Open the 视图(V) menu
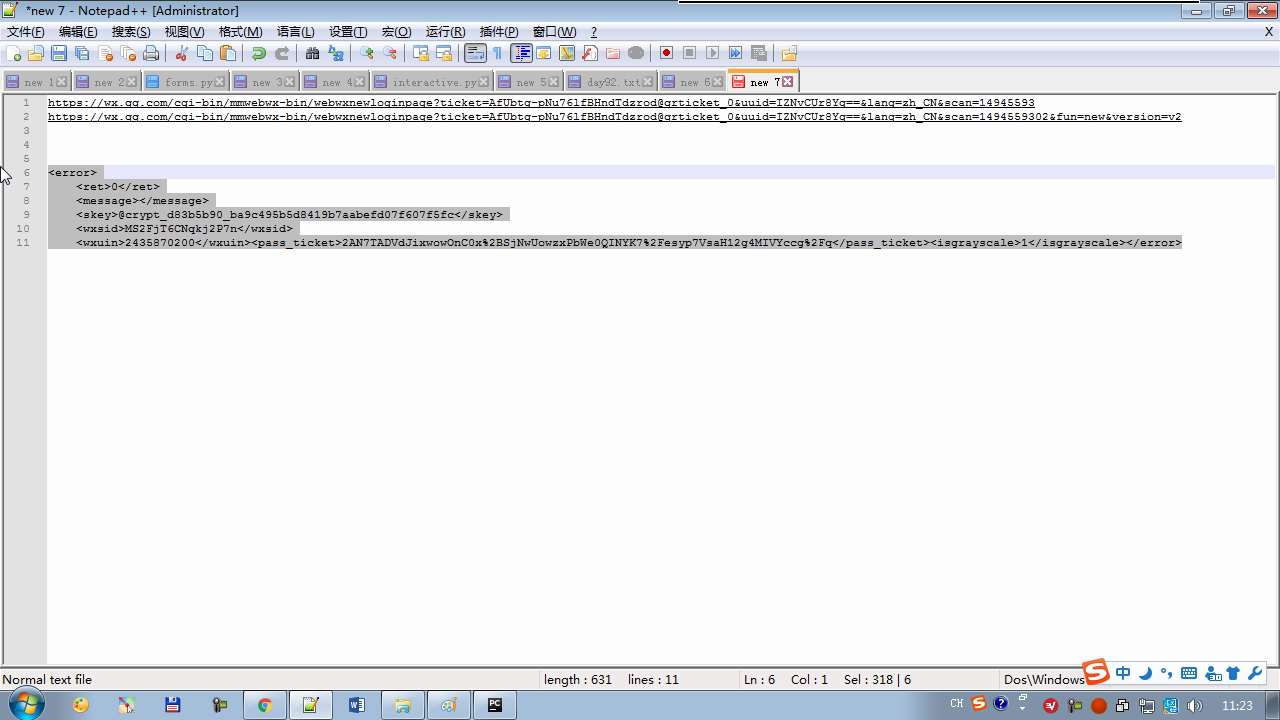This screenshot has width=1280, height=720. (x=184, y=32)
